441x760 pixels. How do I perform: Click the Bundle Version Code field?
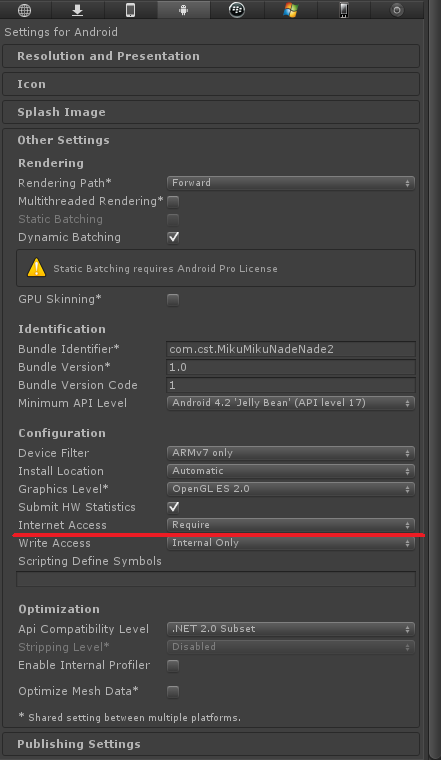point(291,385)
